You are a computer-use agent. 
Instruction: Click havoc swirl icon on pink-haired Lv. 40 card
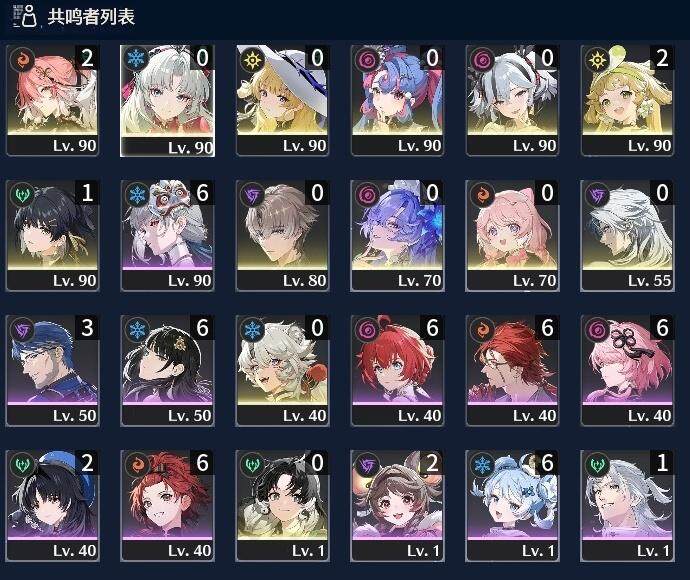[597, 329]
